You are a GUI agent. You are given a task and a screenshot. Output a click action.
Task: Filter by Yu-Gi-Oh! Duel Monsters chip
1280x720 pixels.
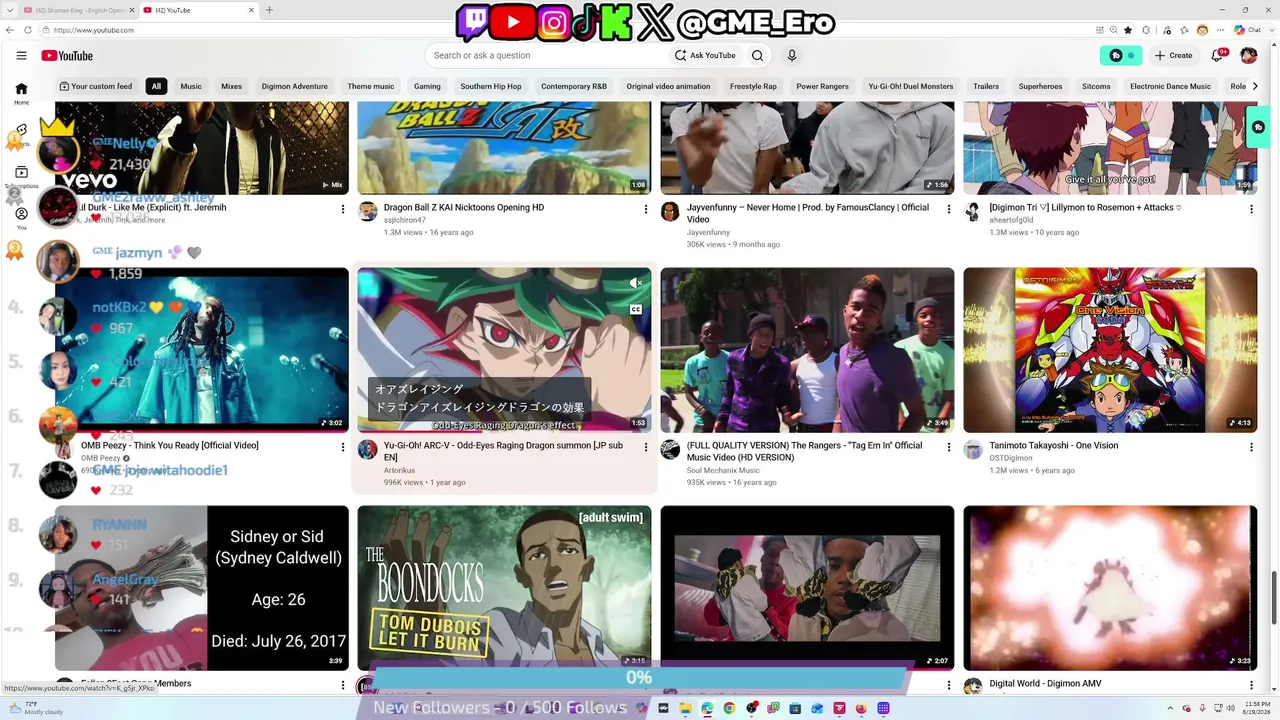pos(911,86)
